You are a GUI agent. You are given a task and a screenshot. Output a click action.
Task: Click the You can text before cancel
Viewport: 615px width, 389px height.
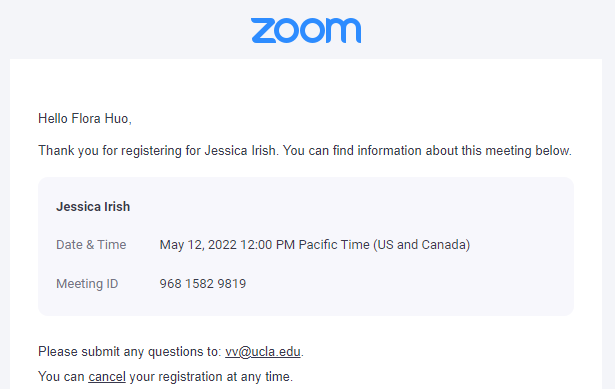(x=61, y=376)
